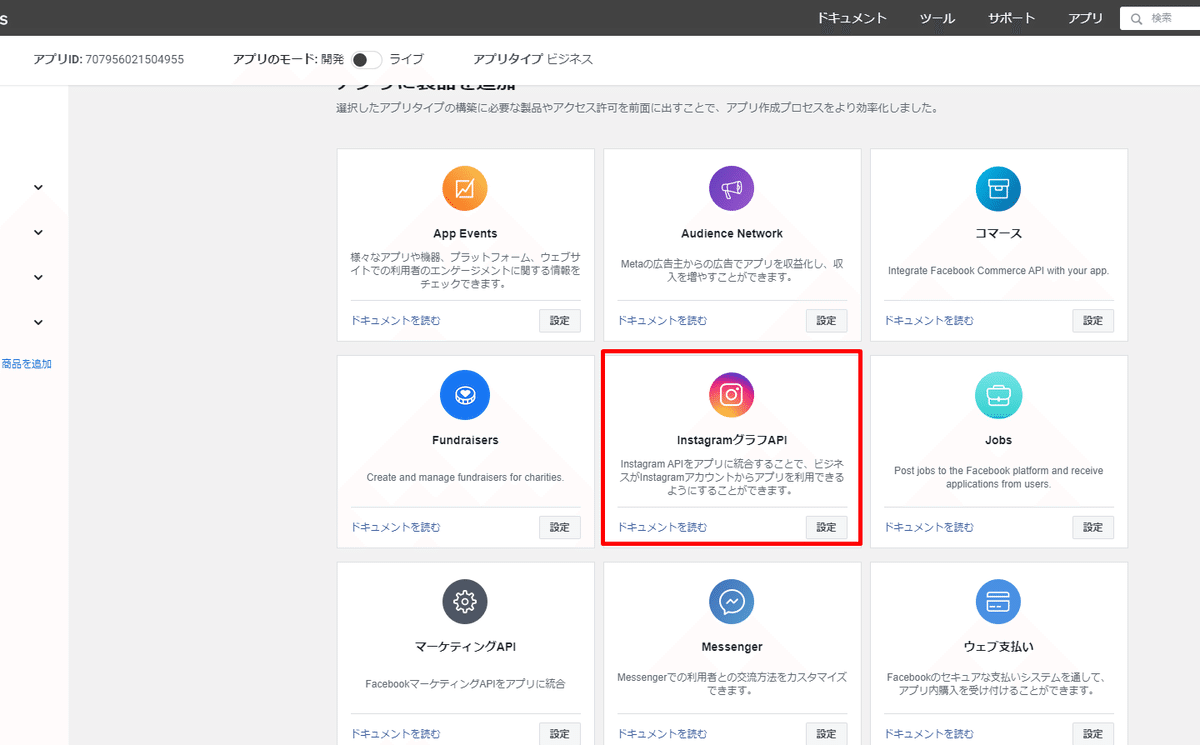Screen dimensions: 1200x745
Task: Click the 検索 search field
Action: click(x=1160, y=18)
